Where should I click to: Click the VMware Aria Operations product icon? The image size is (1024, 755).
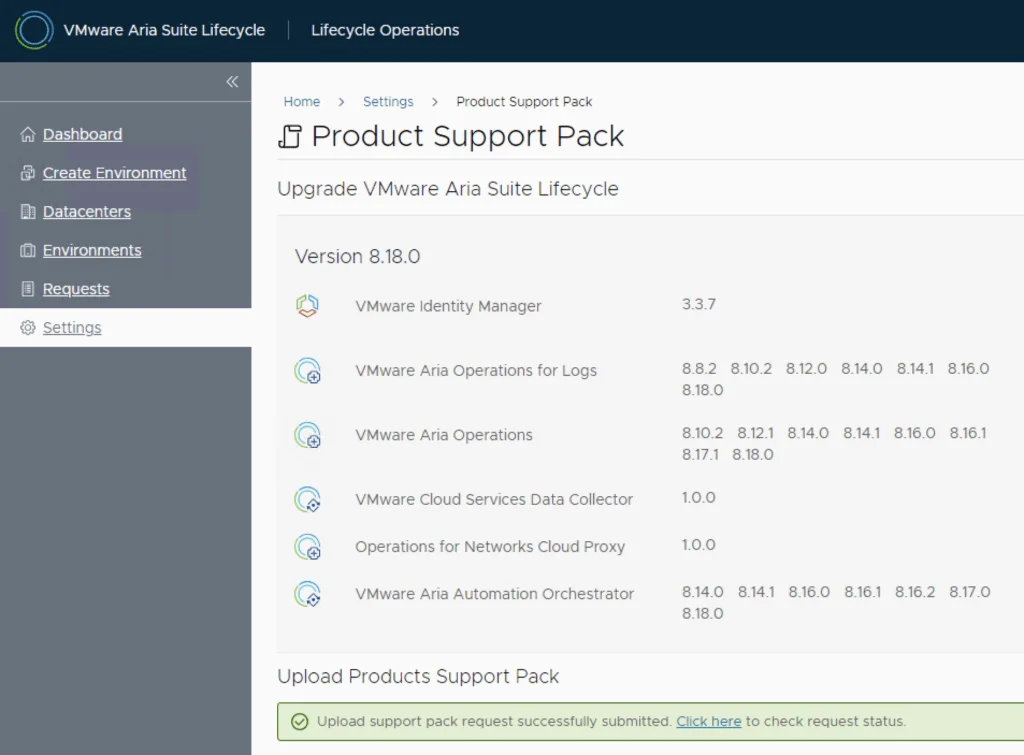[x=308, y=435]
